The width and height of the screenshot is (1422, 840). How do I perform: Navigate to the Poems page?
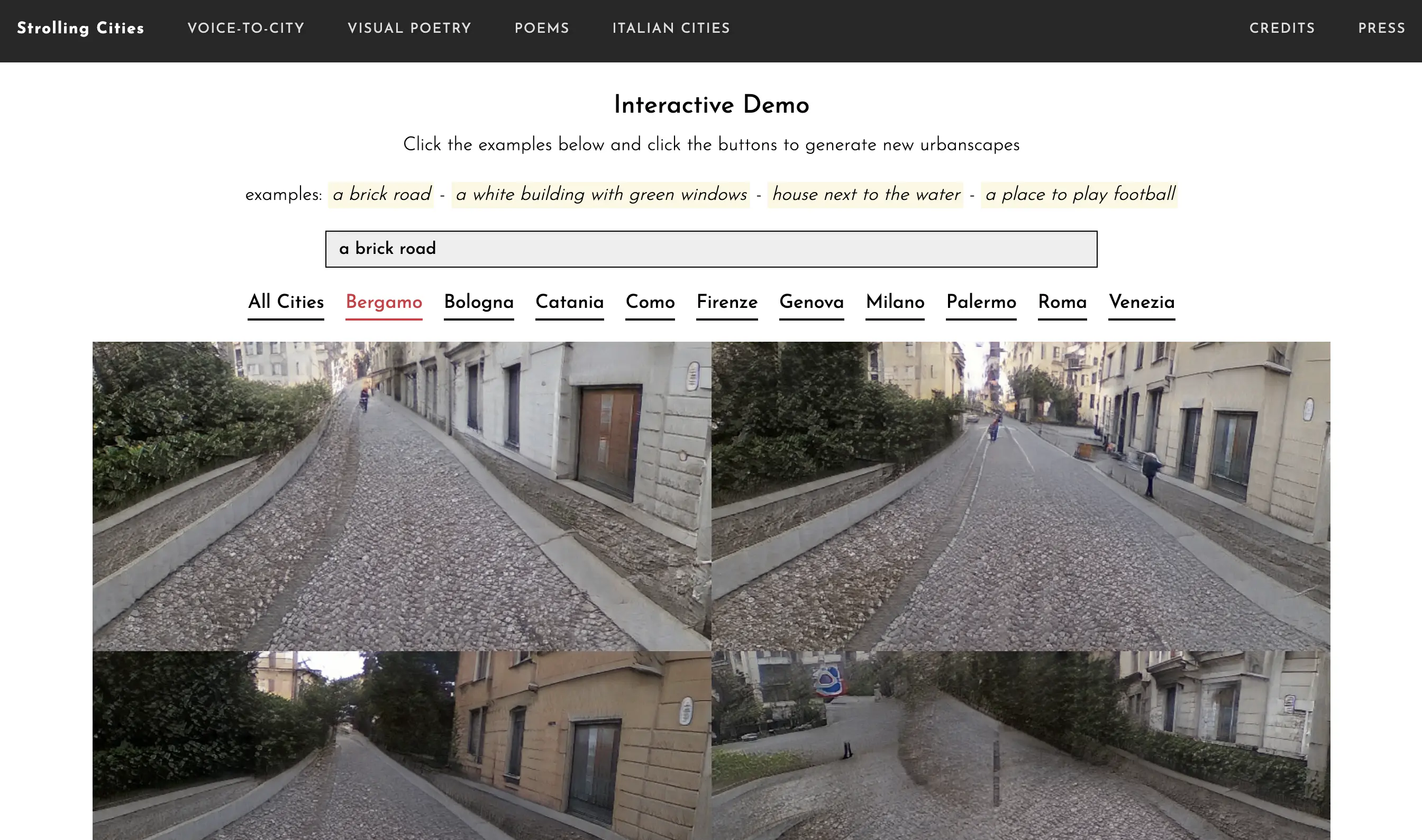point(542,29)
